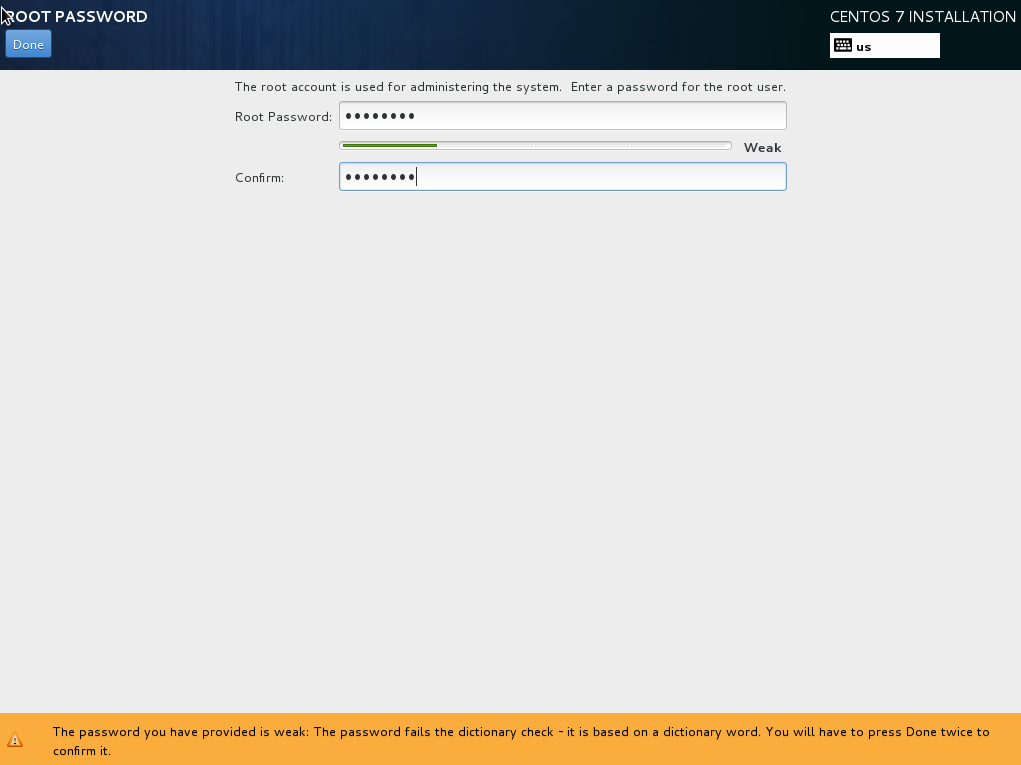The width and height of the screenshot is (1021, 765).
Task: Click the root account description text
Action: coord(510,86)
